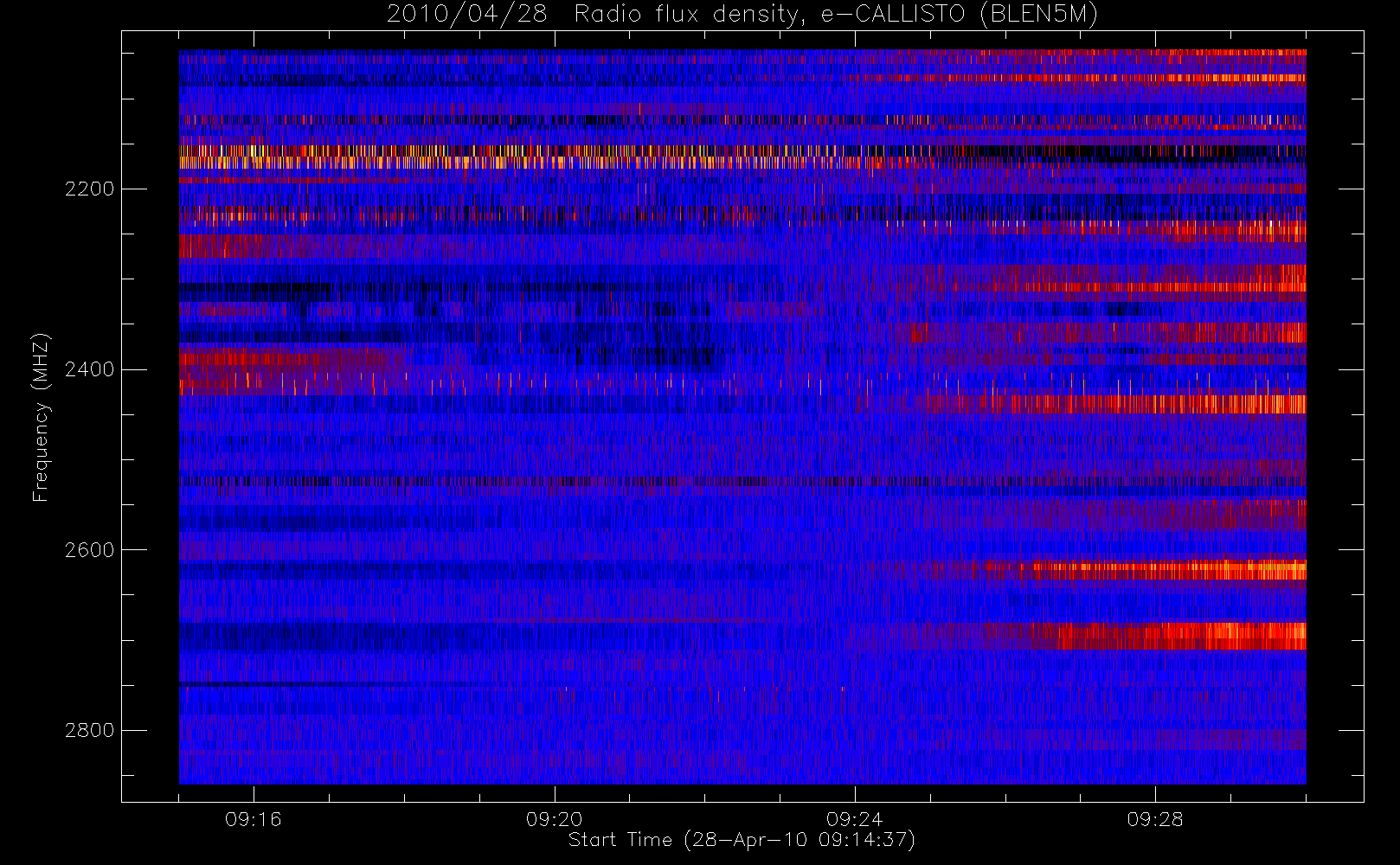Viewport: 1400px width, 865px height.
Task: Click the plot title with date 2010/04/28
Action: point(742,15)
